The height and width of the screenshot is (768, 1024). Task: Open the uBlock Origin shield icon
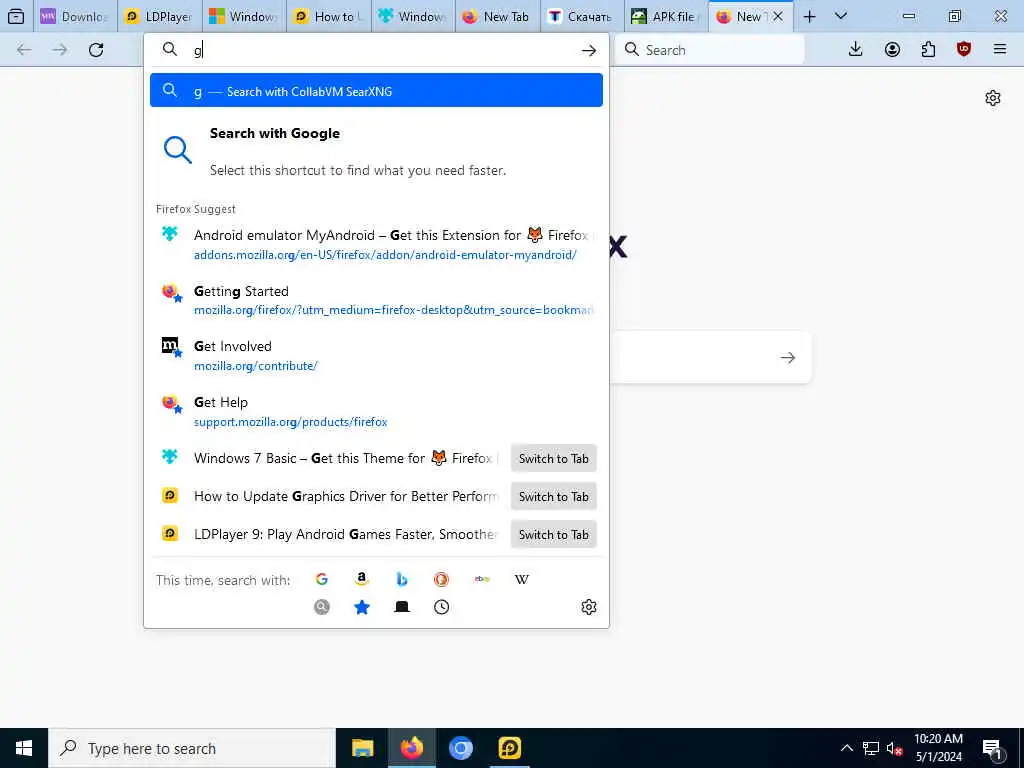point(964,50)
